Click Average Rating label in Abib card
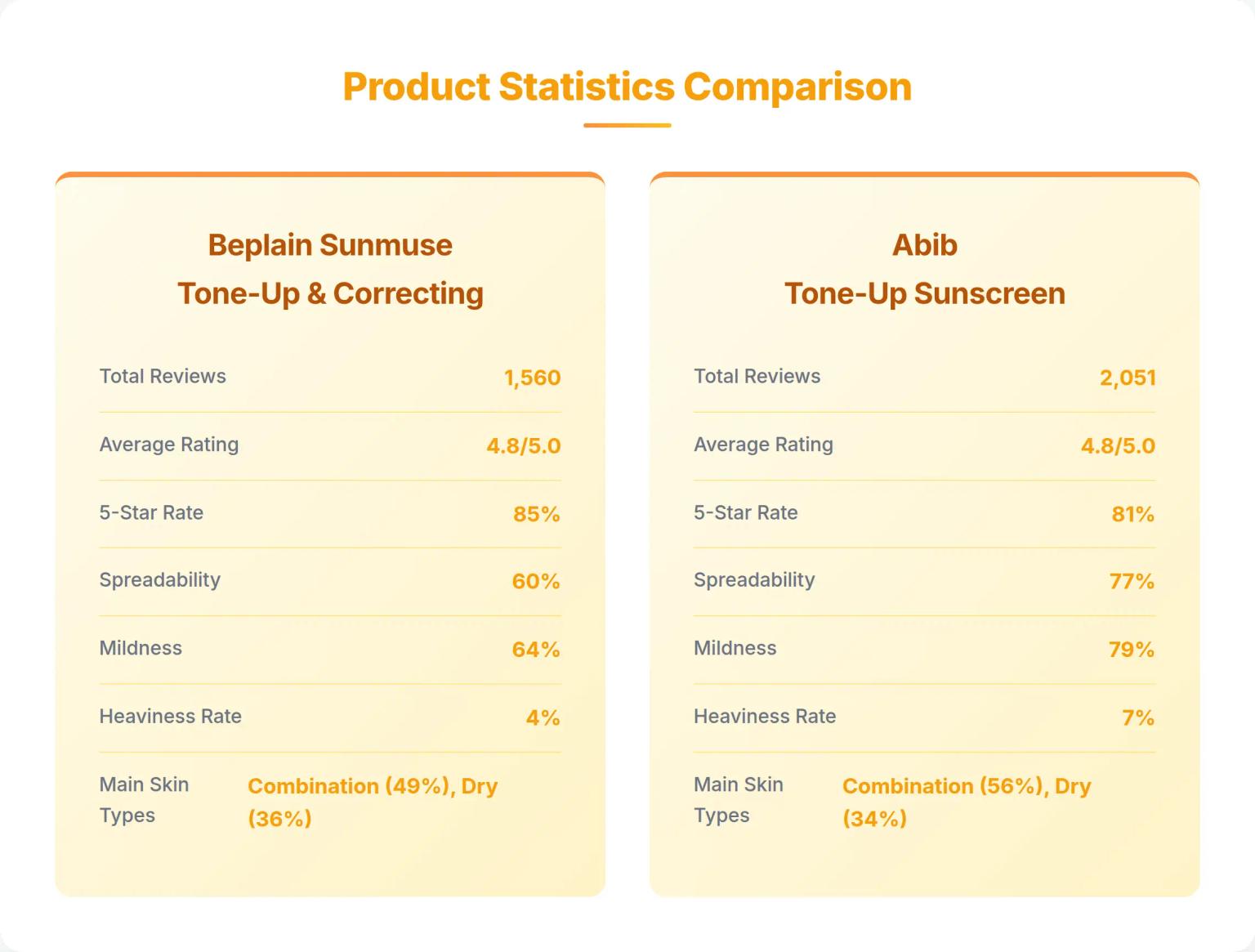The width and height of the screenshot is (1255, 952). (x=763, y=445)
